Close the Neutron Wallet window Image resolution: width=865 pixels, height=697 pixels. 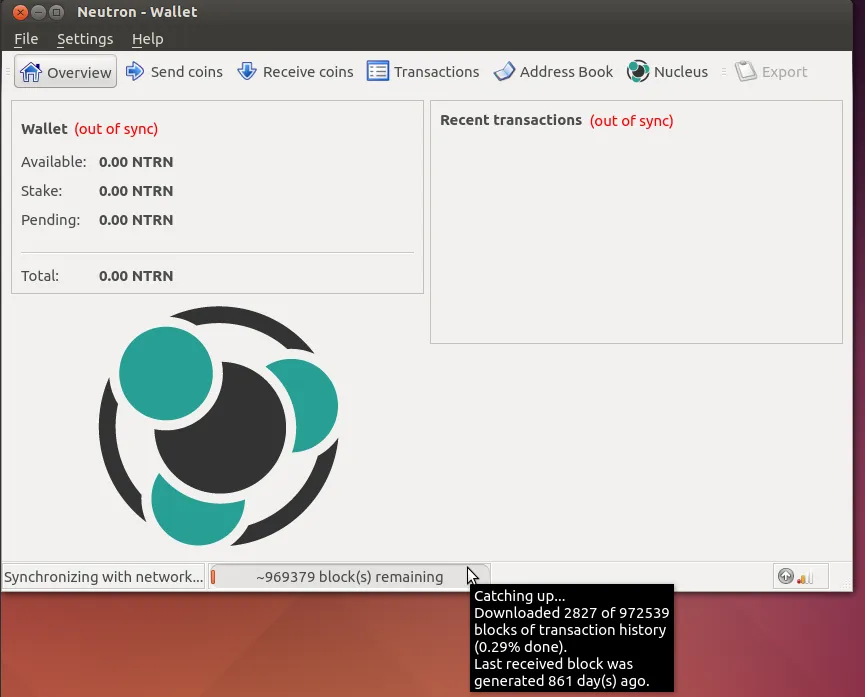20,12
